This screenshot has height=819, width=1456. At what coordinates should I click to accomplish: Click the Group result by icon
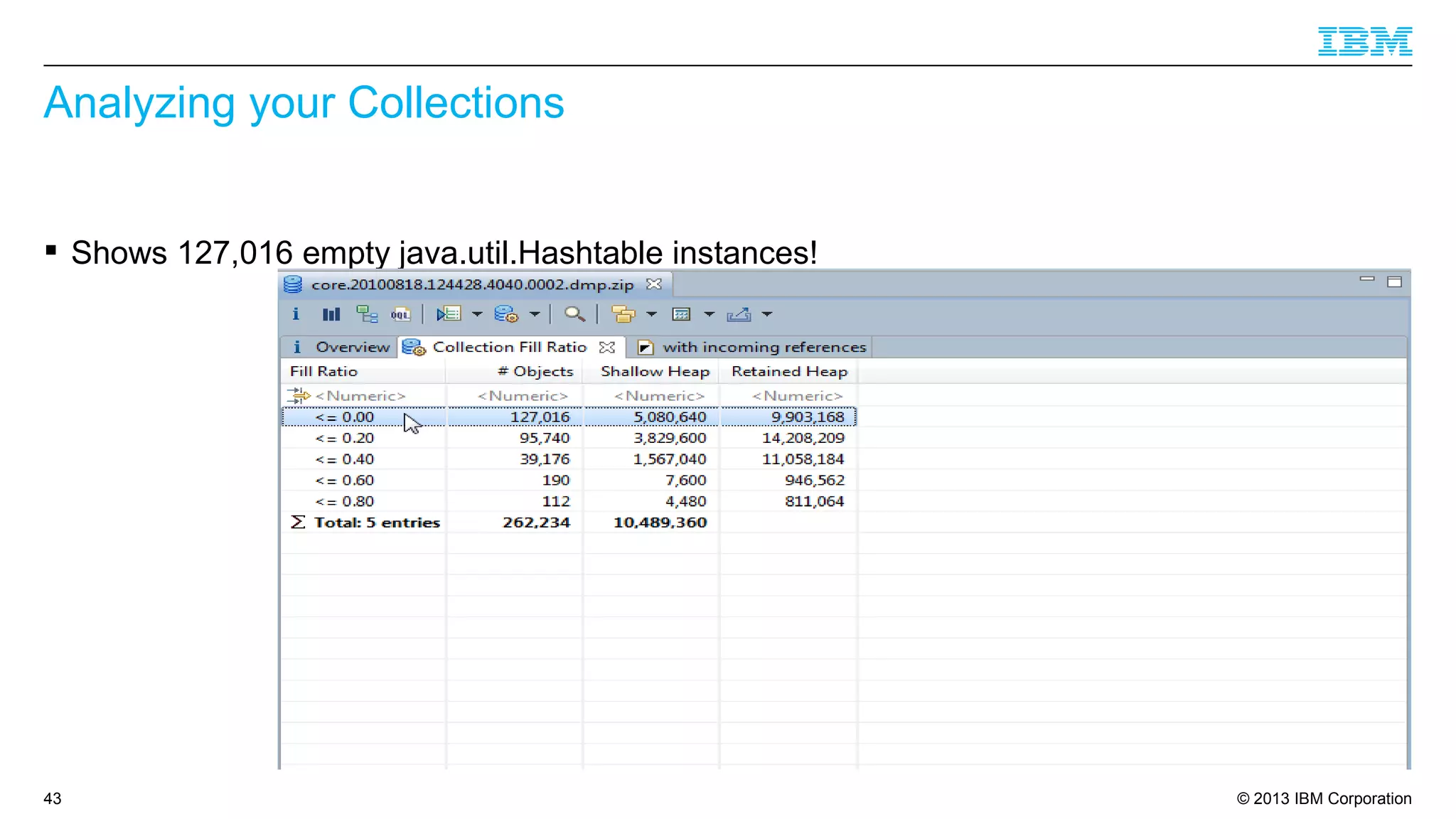pyautogui.click(x=623, y=314)
